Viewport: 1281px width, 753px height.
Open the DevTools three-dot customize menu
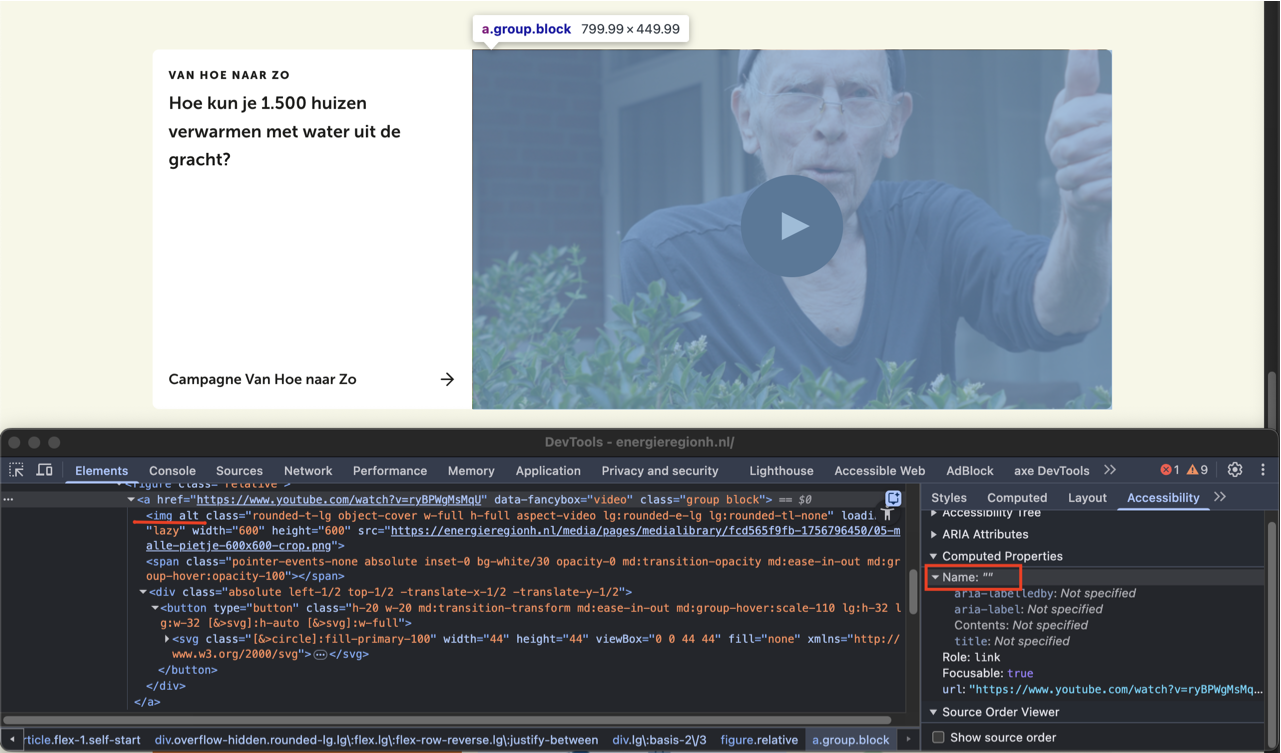click(1263, 470)
